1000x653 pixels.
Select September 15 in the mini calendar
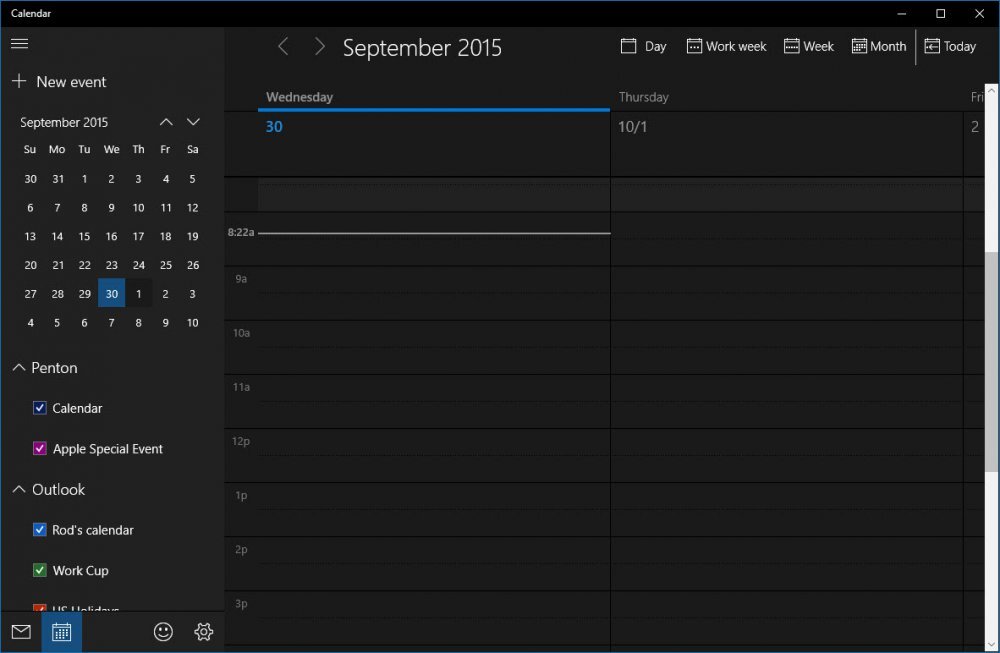point(84,236)
